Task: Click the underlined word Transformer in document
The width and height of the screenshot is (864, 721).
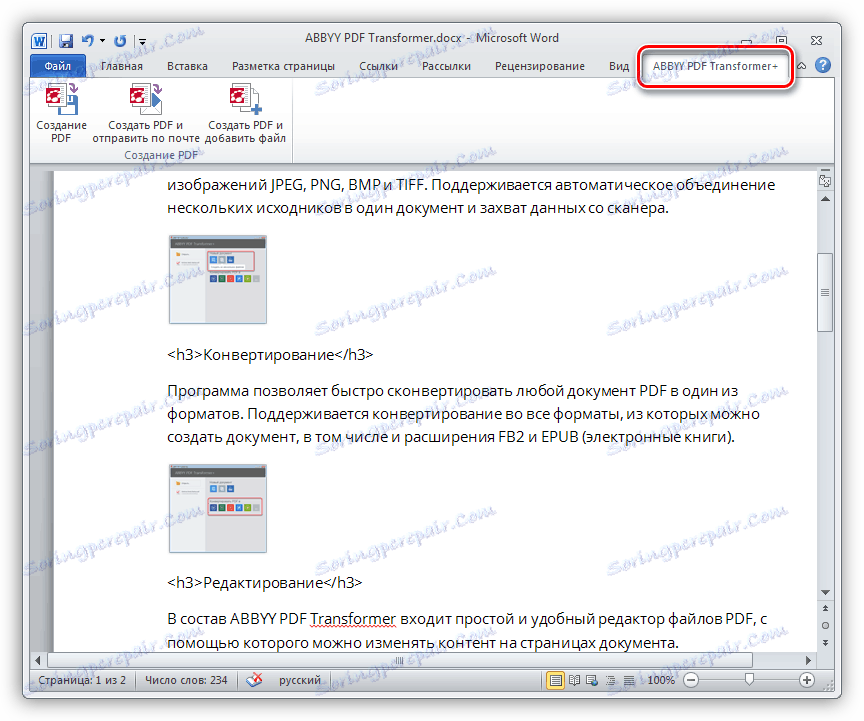Action: [x=353, y=619]
